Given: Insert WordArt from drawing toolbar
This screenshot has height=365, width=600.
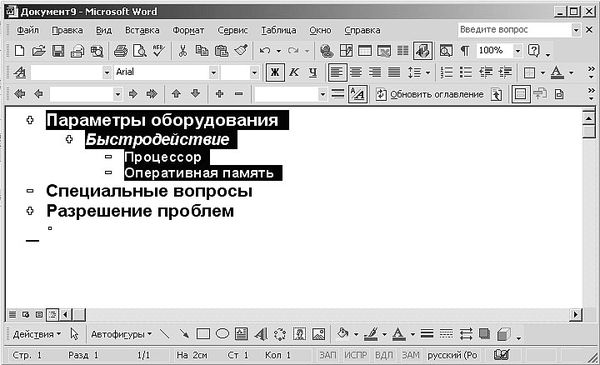Looking at the screenshot, I should coord(261,334).
